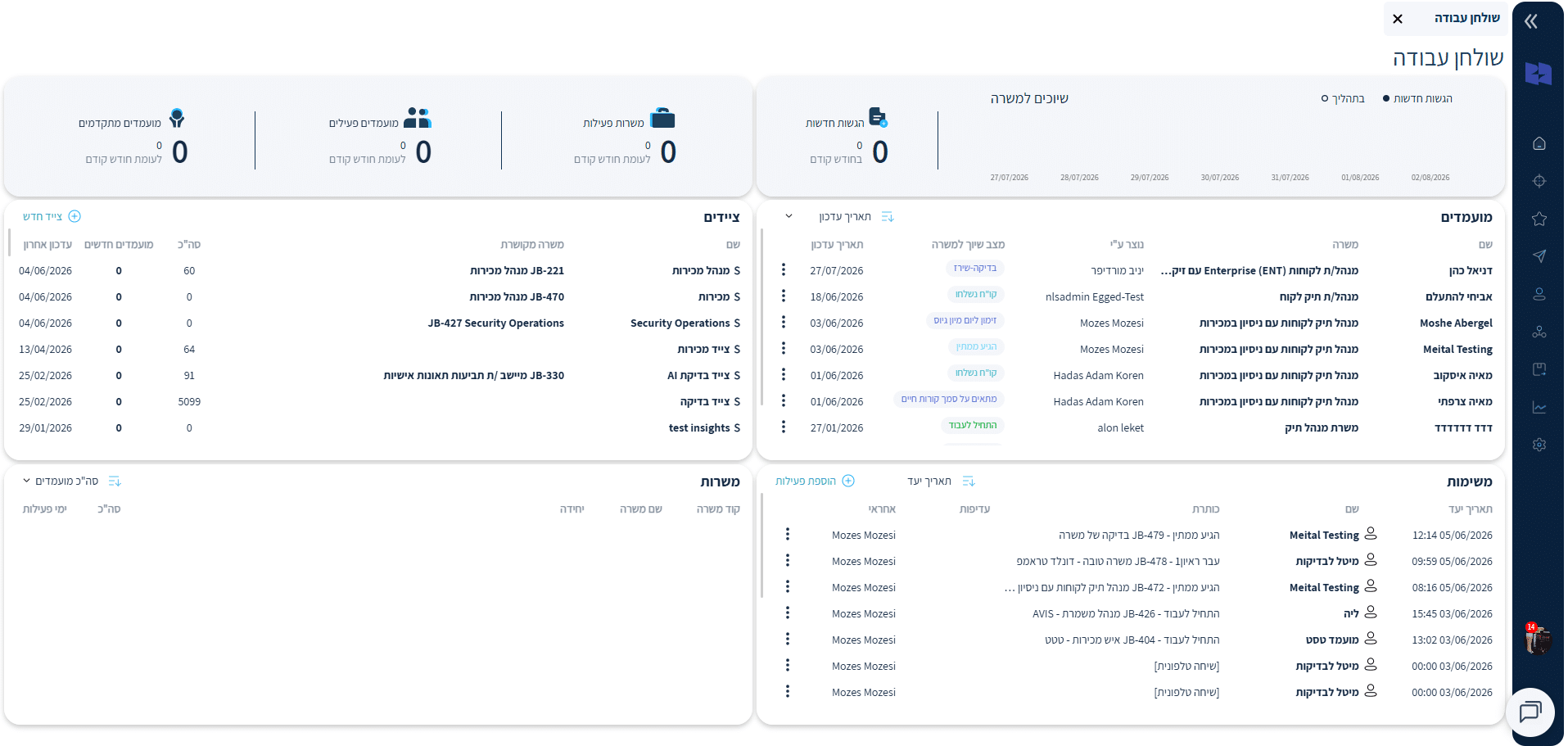Screen dimensions: 1568x746
Task: Open the settings gear in the sidebar
Action: [x=1539, y=445]
